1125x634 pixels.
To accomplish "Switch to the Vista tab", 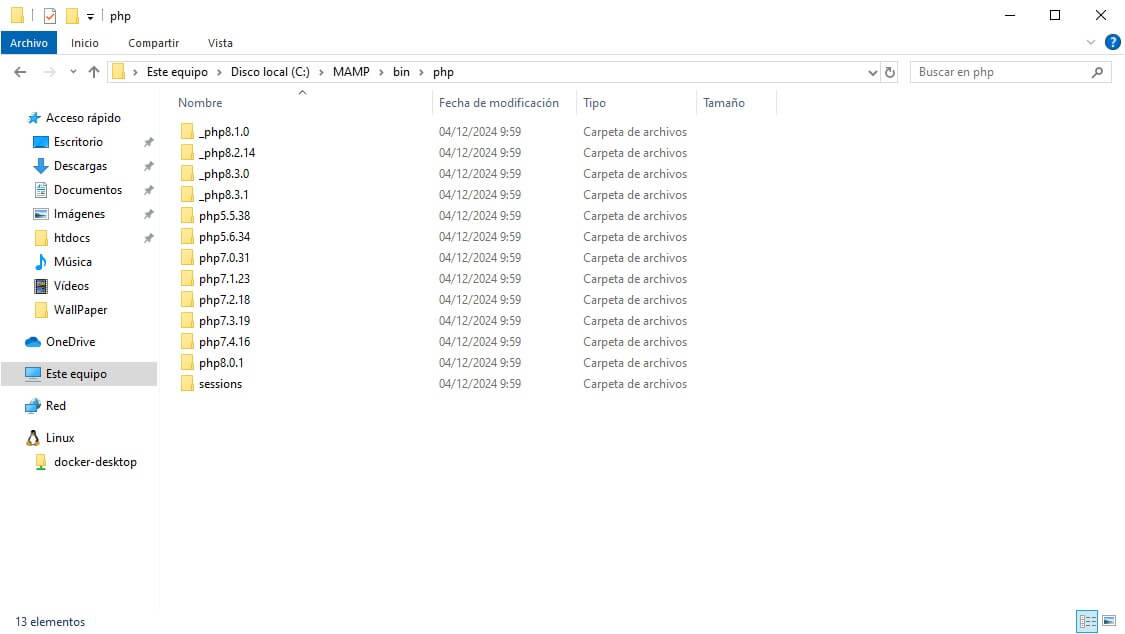I will point(220,43).
